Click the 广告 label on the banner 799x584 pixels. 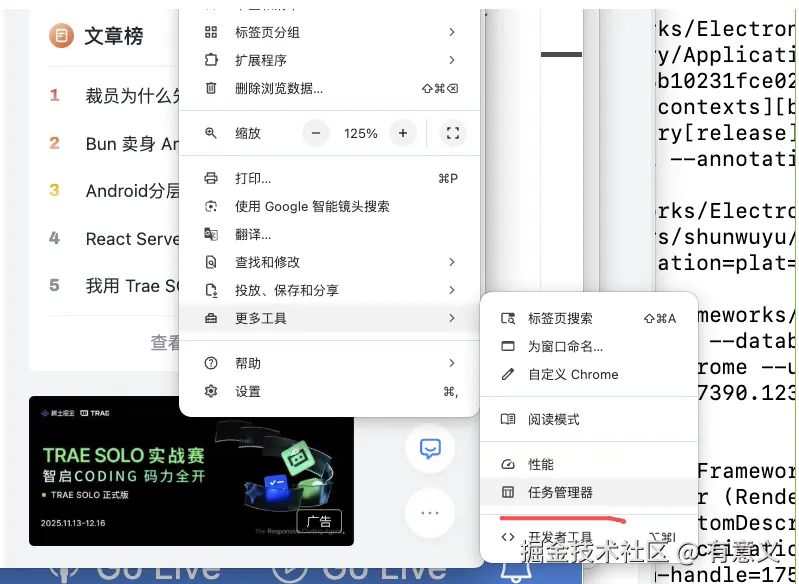(x=319, y=521)
